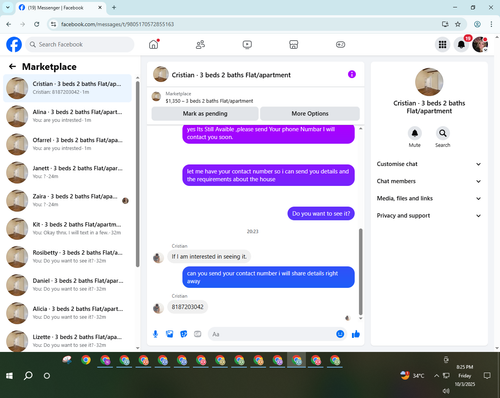Screen dimensions: 500x398
Task: Open the Ofarrel chat in the list
Action: pos(67,144)
